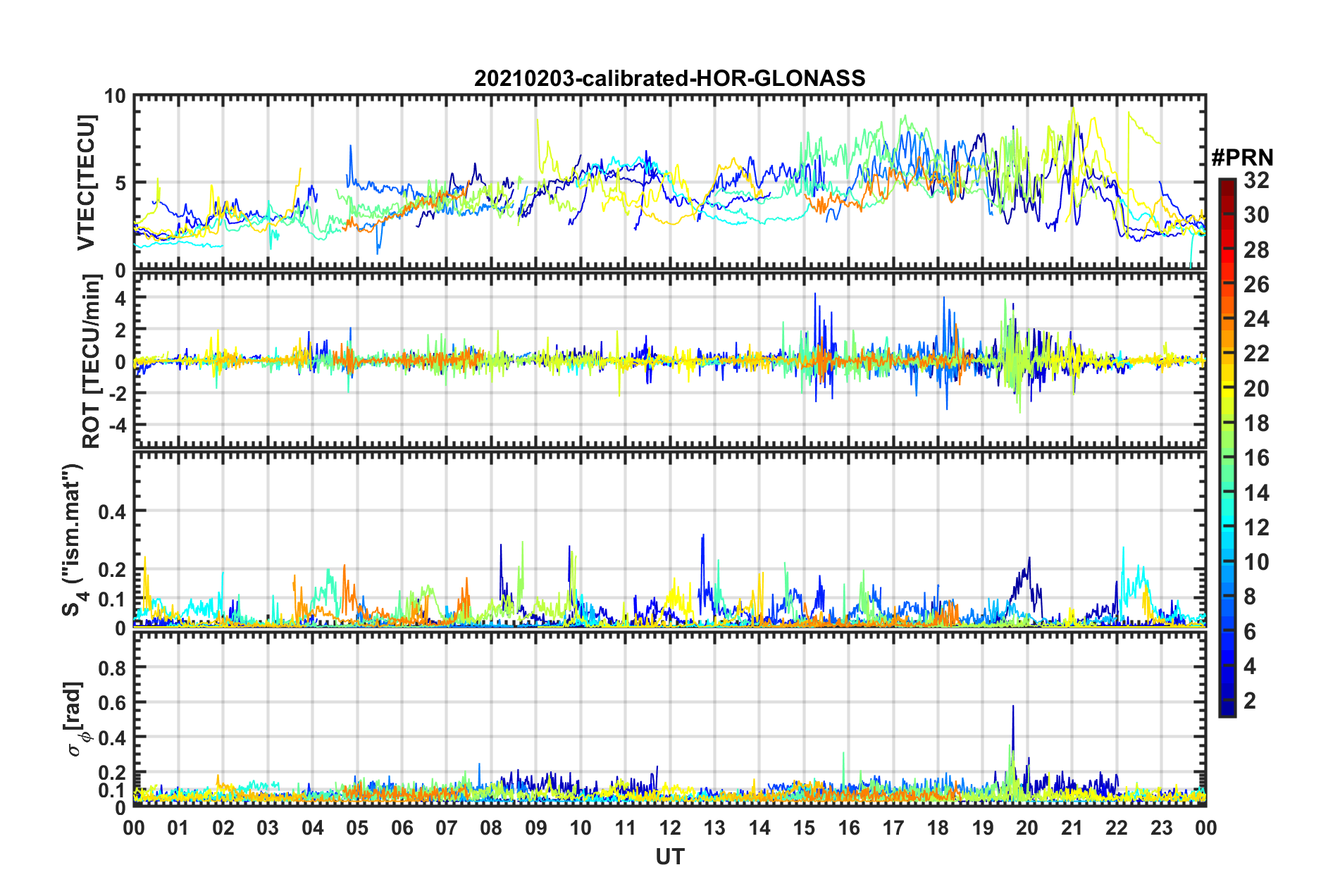
Task: Click x-axis tick label 12
Action: click(x=670, y=828)
